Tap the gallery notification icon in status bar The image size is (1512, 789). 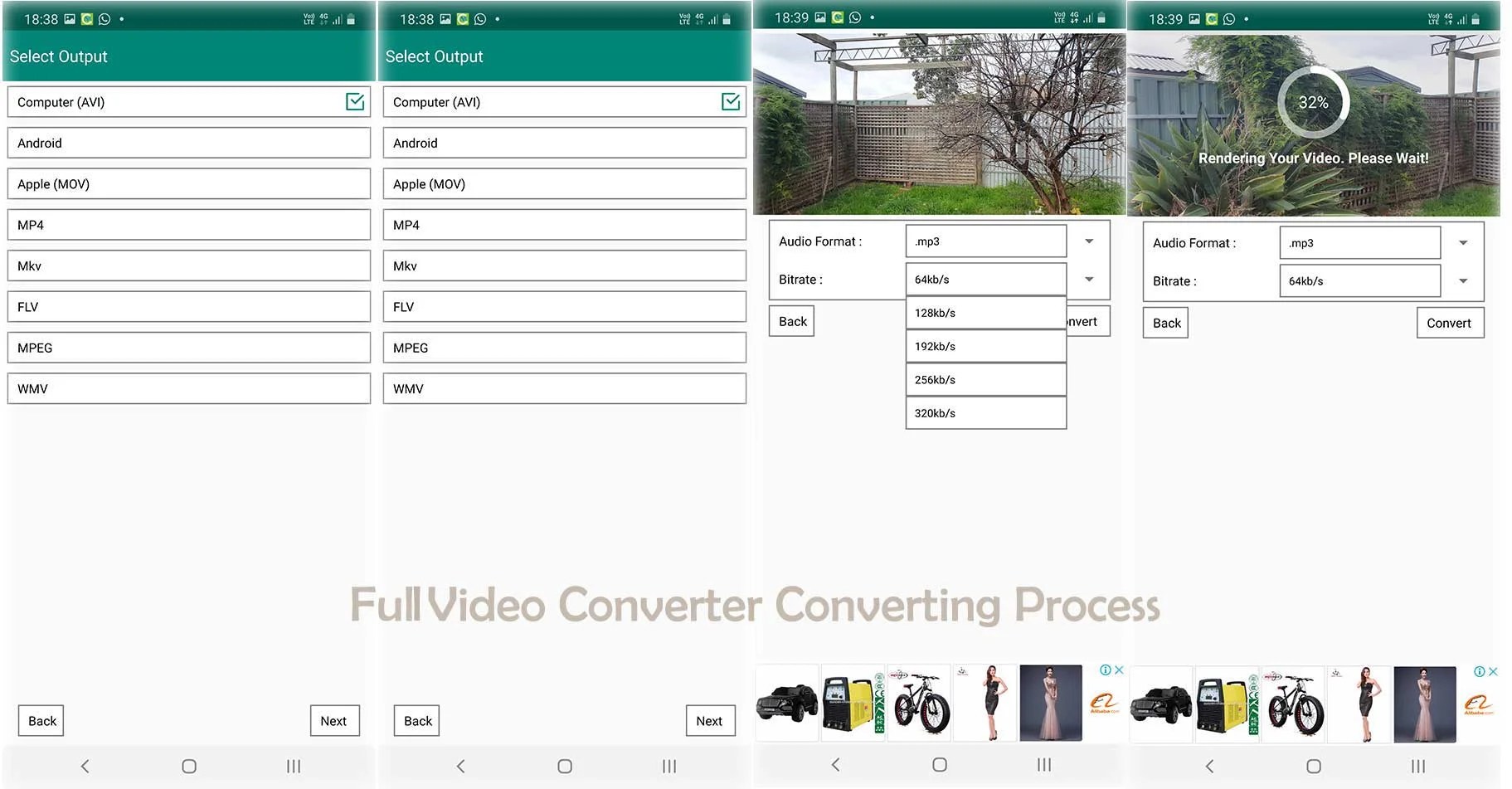point(70,18)
